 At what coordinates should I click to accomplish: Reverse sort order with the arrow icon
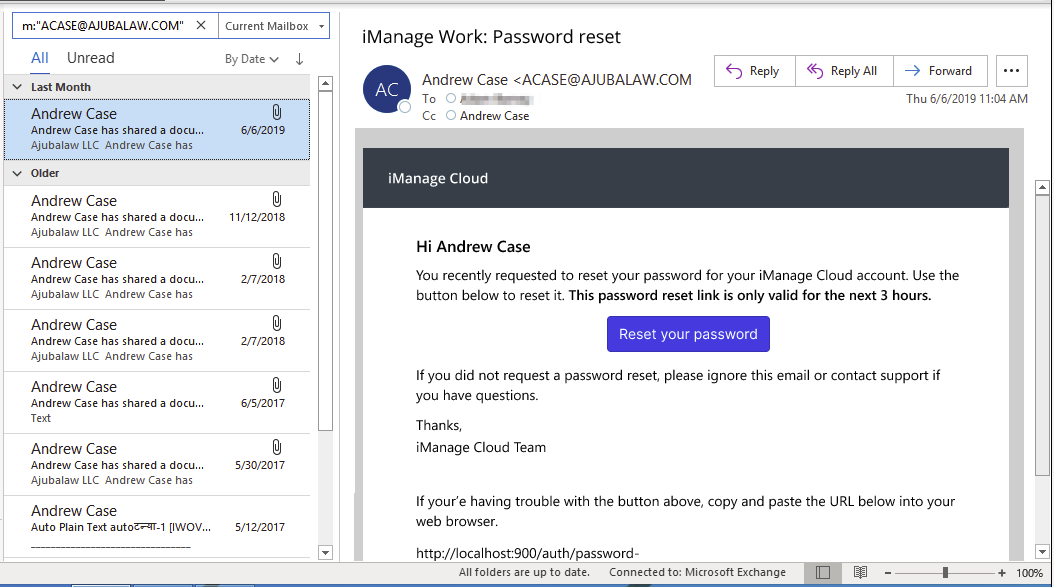(x=299, y=59)
